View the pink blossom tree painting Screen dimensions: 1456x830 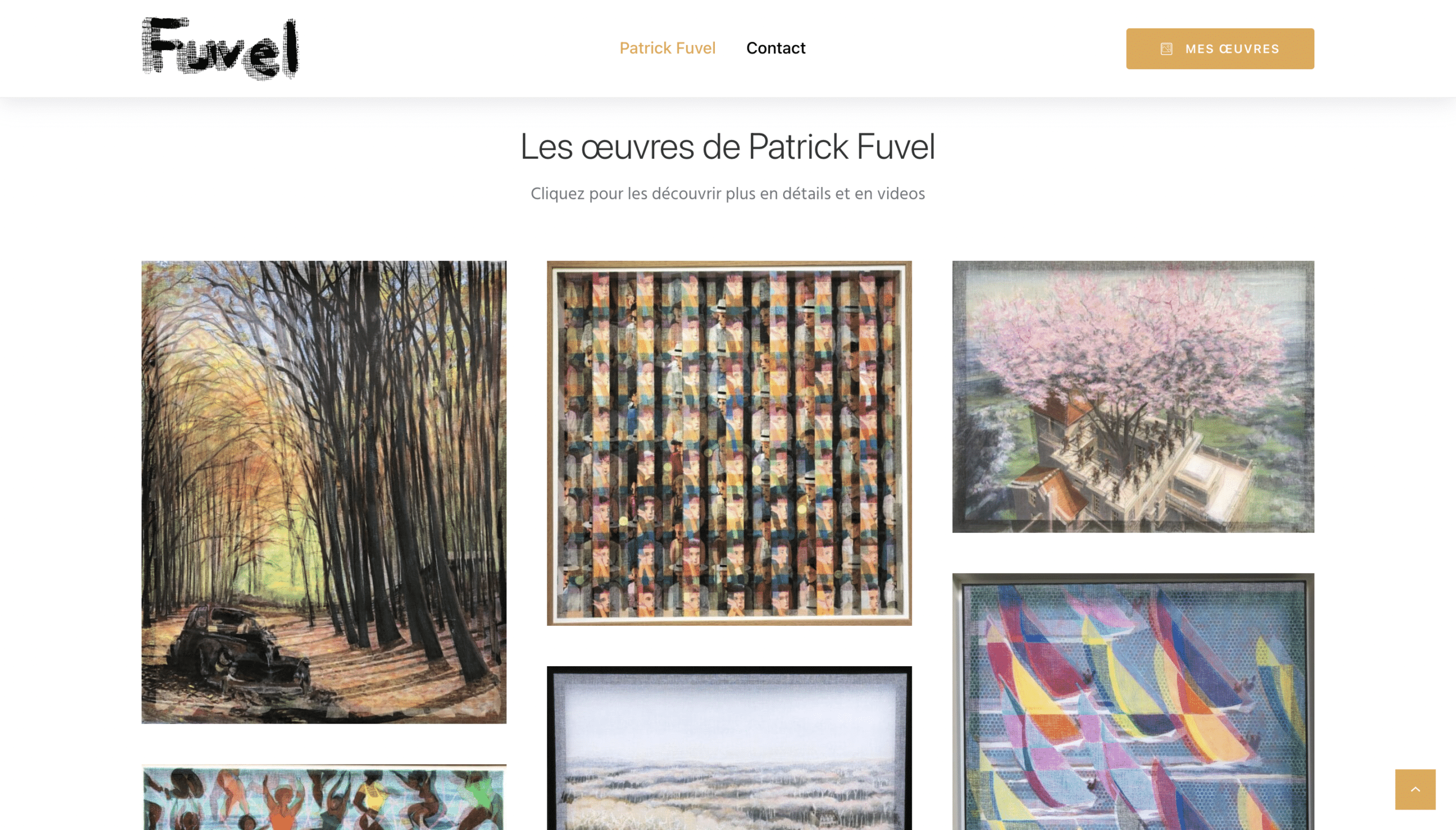coord(1132,397)
